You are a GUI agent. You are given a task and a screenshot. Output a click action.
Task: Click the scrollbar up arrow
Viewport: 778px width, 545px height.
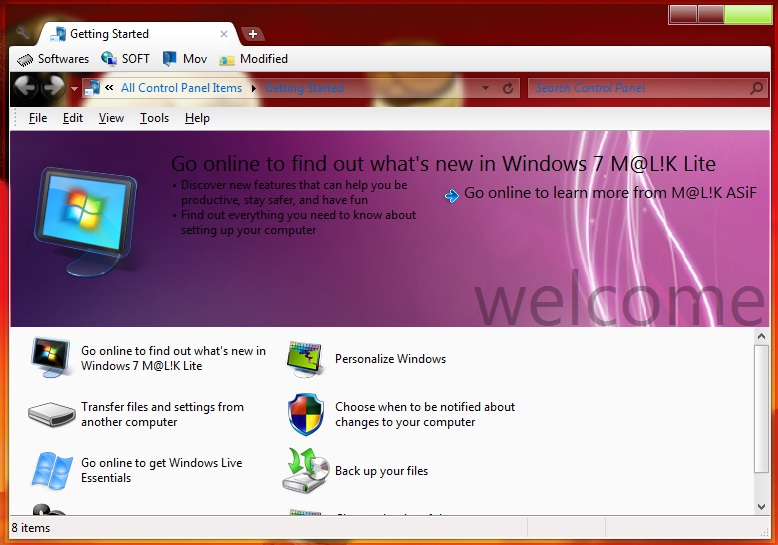pyautogui.click(x=761, y=336)
